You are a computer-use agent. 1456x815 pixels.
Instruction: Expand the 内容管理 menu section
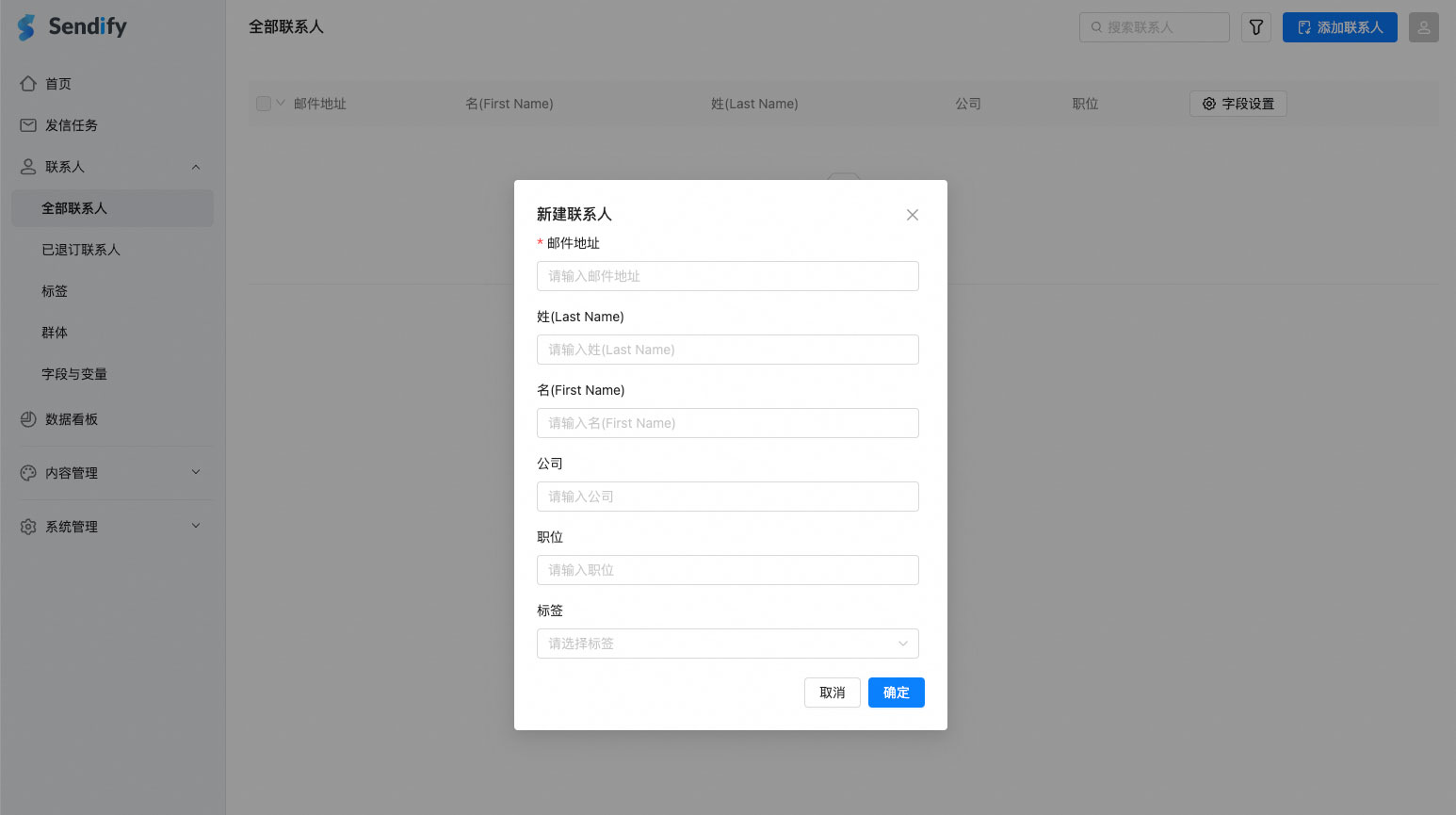coord(196,472)
